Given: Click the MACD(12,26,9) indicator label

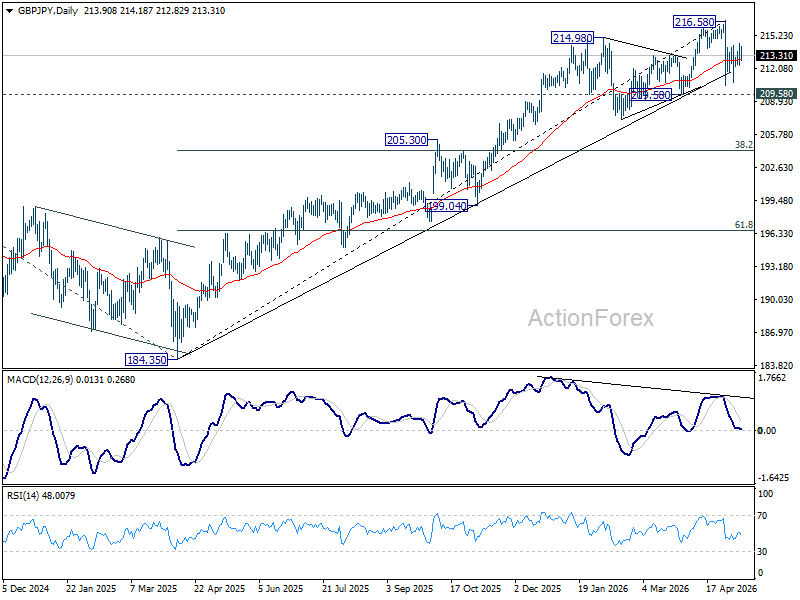Looking at the screenshot, I should click(x=40, y=380).
